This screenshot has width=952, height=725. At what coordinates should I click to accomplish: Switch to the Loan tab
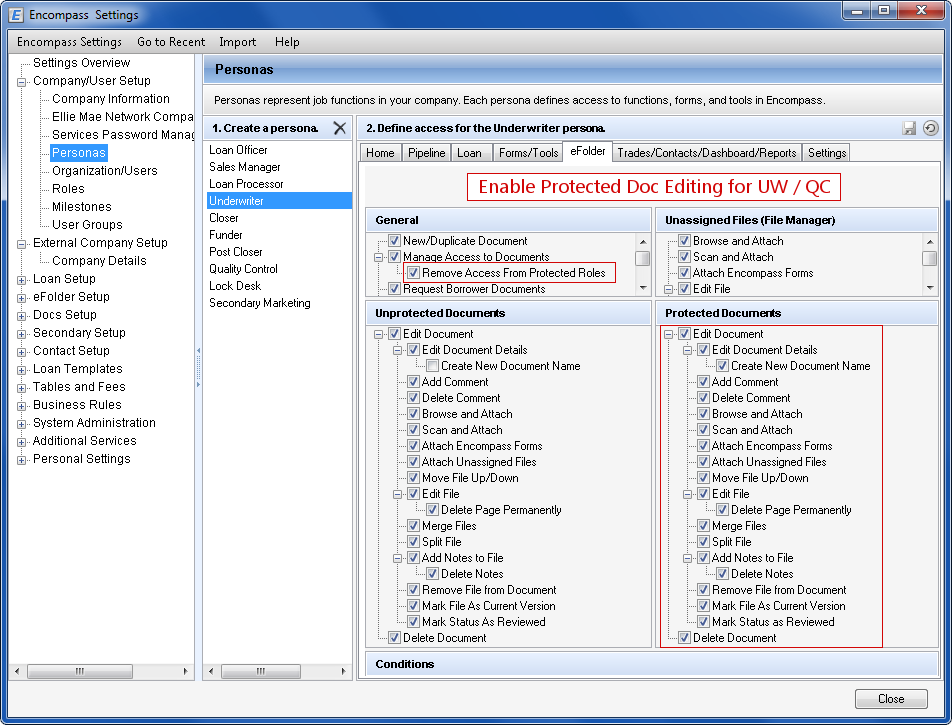click(469, 153)
